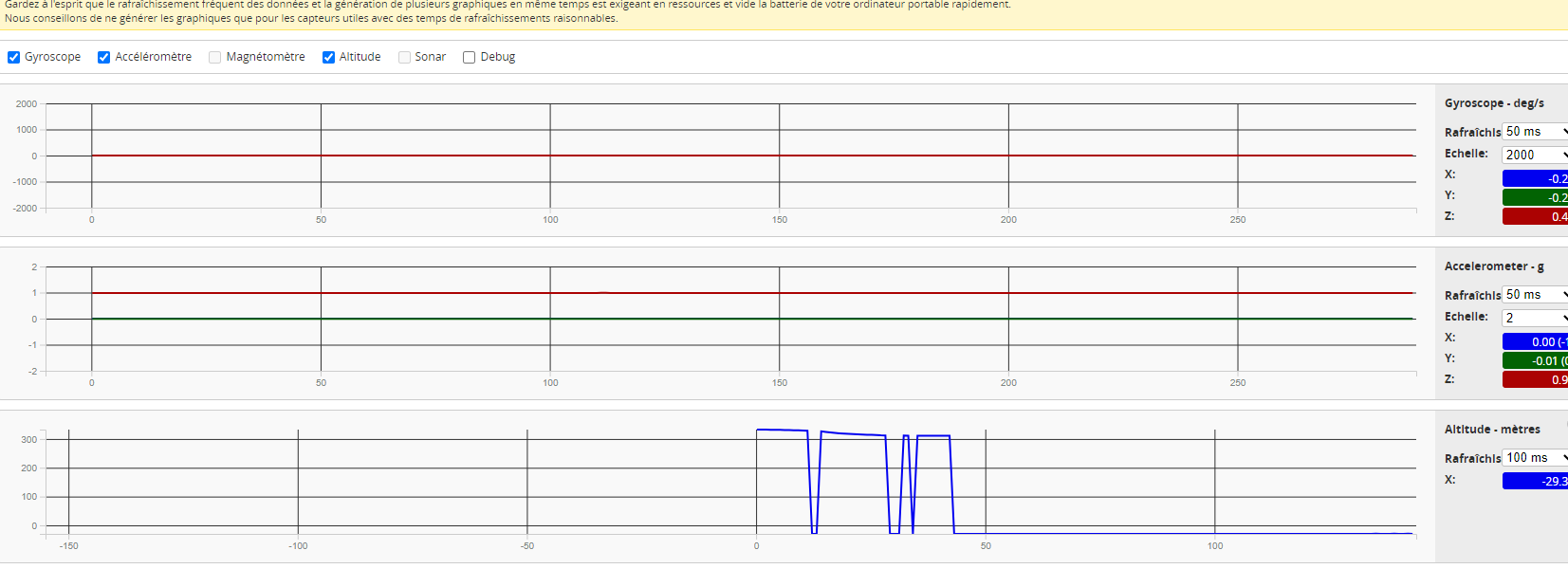
Task: Click the red Accelerometer Z value box
Action: pyautogui.click(x=1535, y=379)
